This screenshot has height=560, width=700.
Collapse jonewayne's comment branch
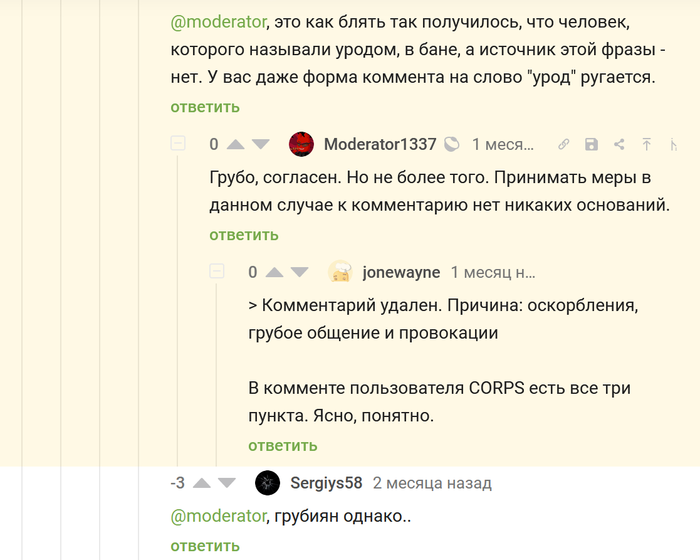(217, 272)
